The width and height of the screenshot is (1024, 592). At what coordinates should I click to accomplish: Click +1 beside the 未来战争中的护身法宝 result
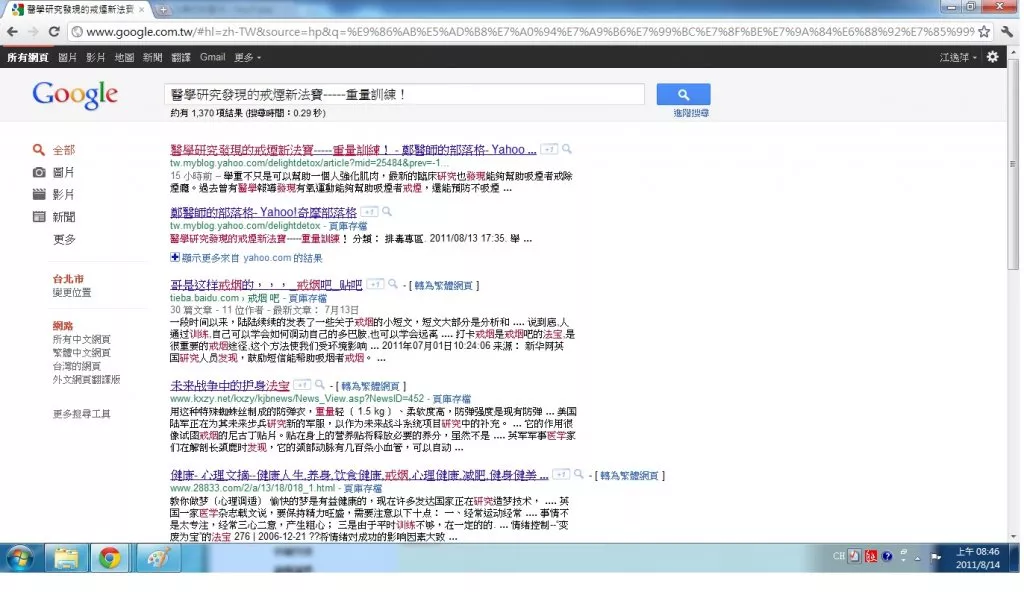point(302,385)
